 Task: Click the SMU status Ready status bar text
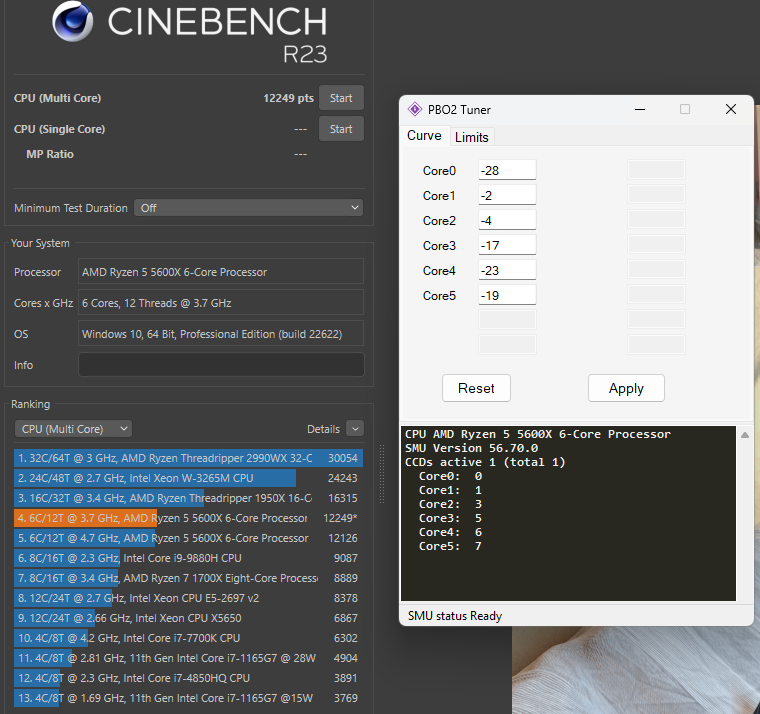point(455,616)
